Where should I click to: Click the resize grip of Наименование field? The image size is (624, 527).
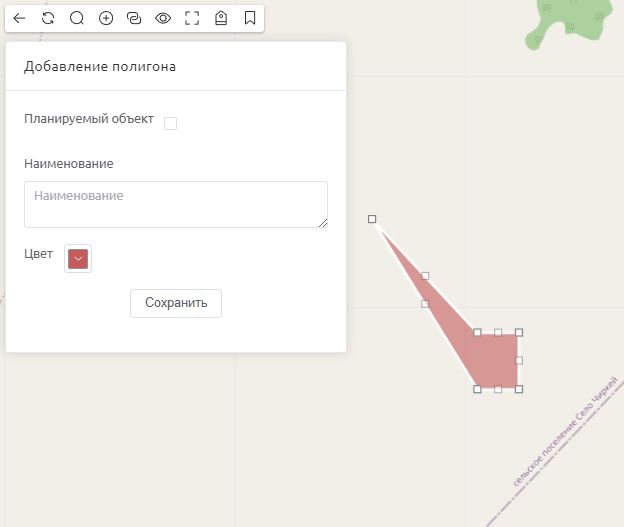[323, 223]
